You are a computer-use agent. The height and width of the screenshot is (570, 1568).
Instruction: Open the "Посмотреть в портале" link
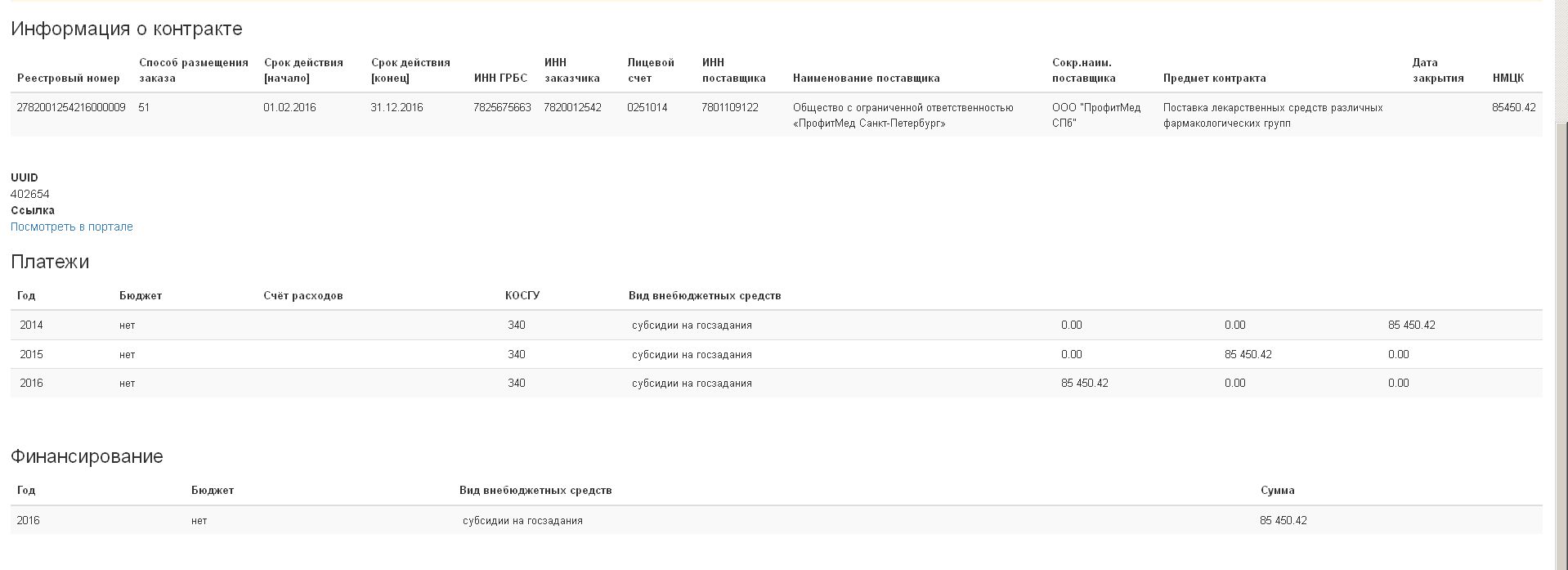(72, 227)
